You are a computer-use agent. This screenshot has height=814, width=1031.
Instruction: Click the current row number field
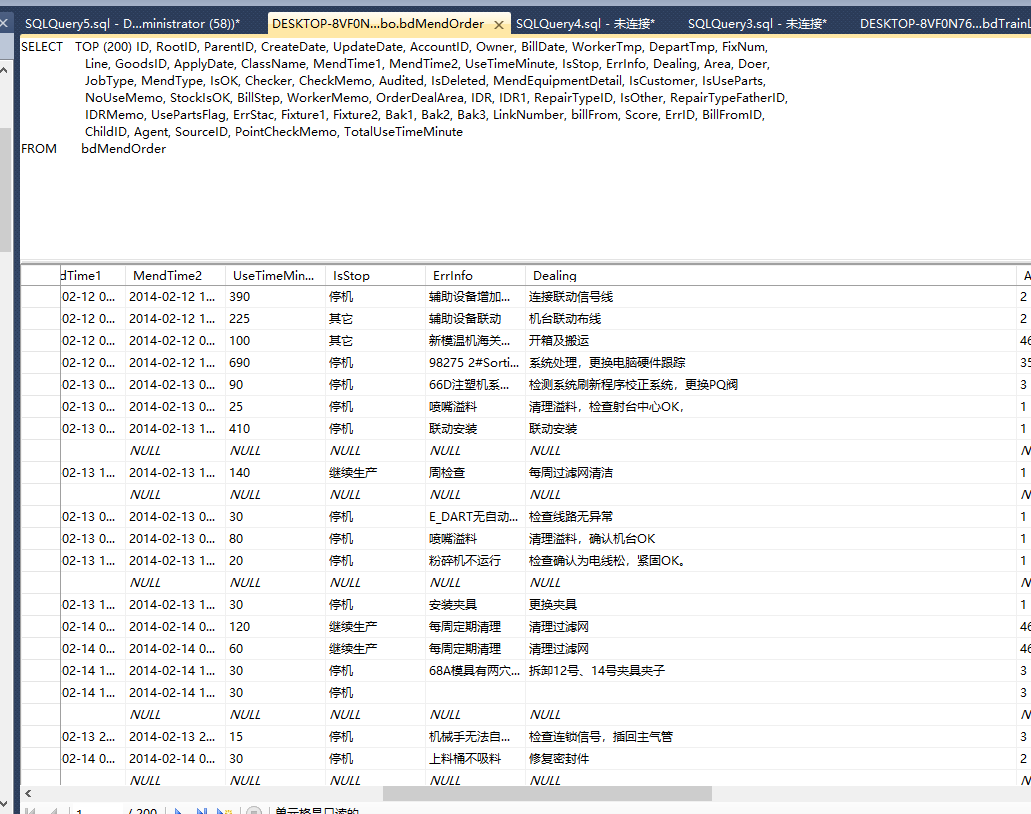[x=93, y=811]
